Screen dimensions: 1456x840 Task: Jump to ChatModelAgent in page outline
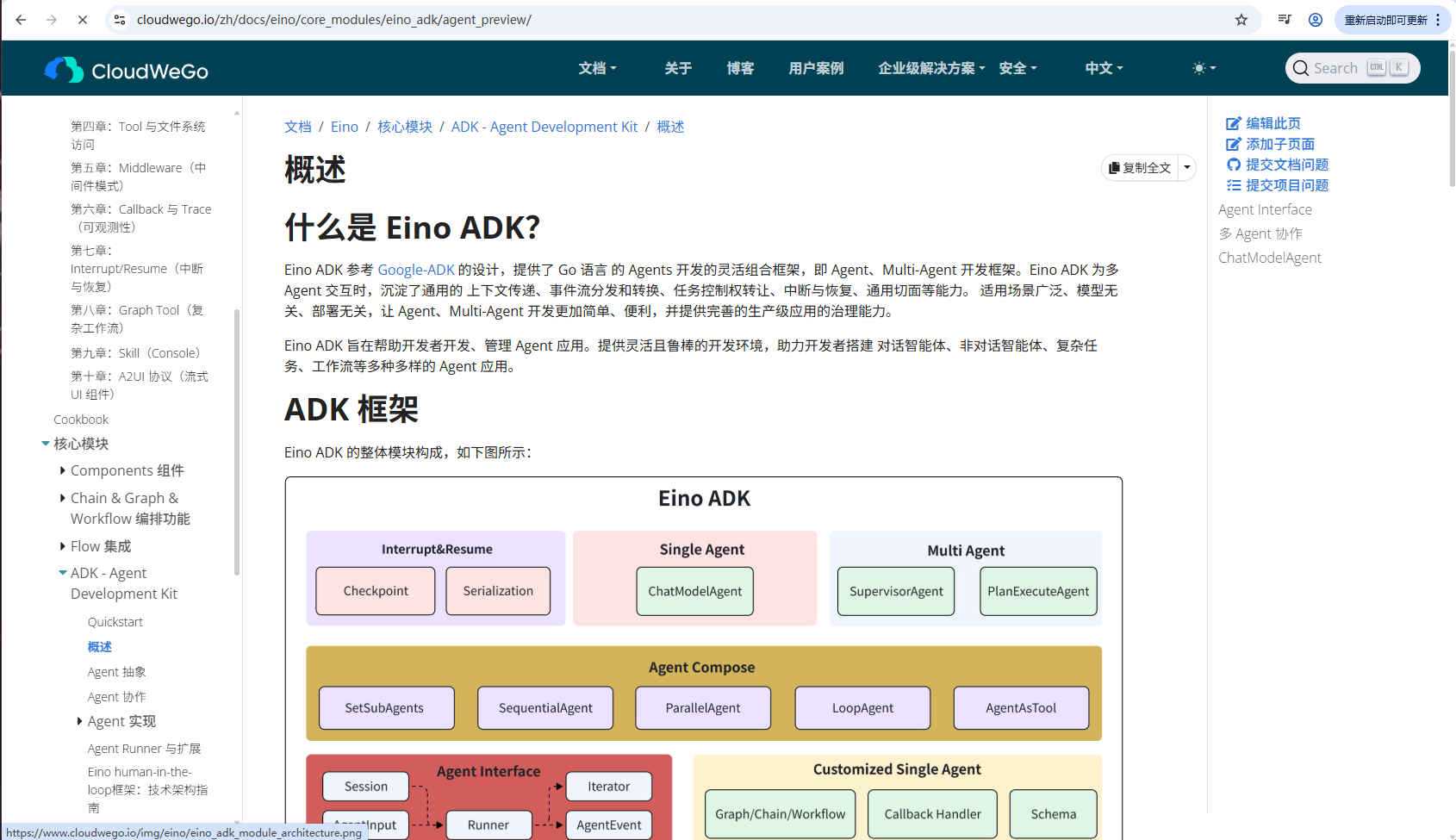point(1270,258)
